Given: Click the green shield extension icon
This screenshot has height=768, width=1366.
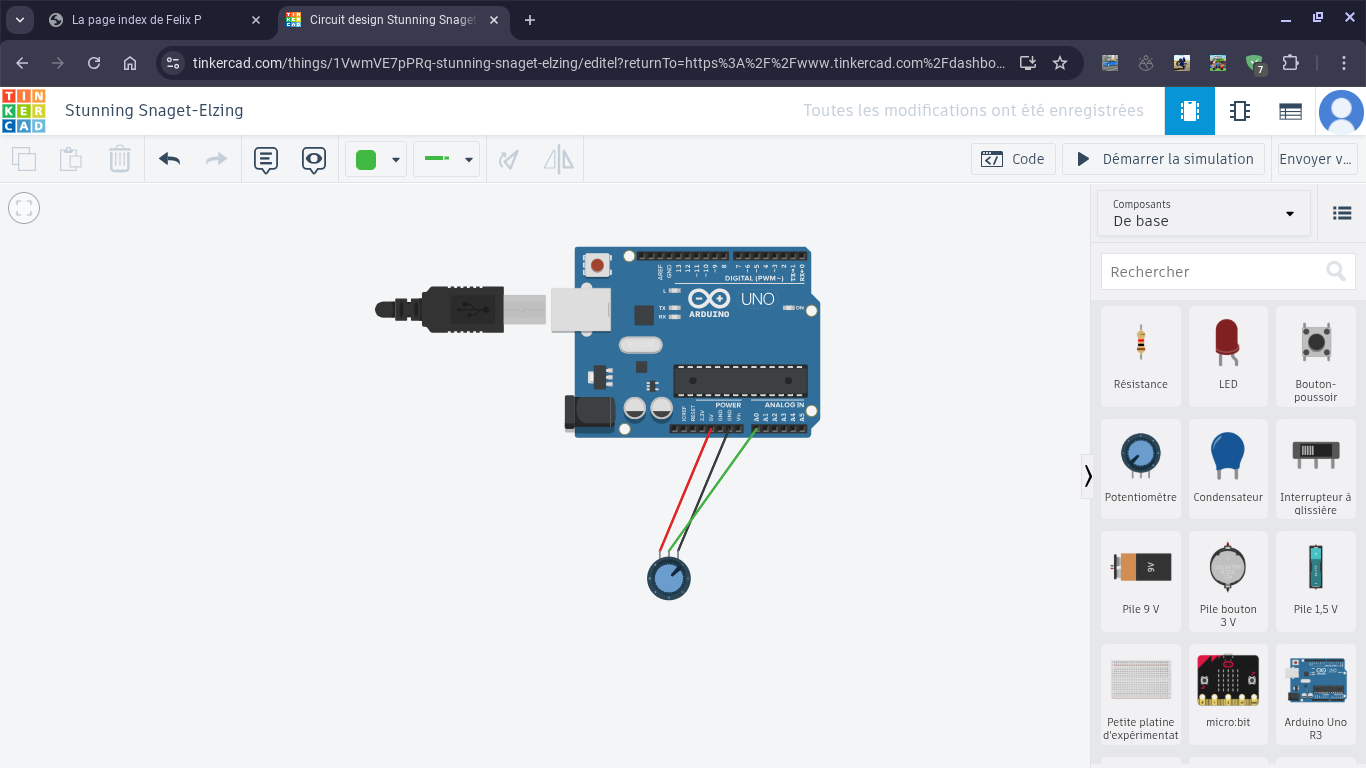Looking at the screenshot, I should tap(1255, 64).
